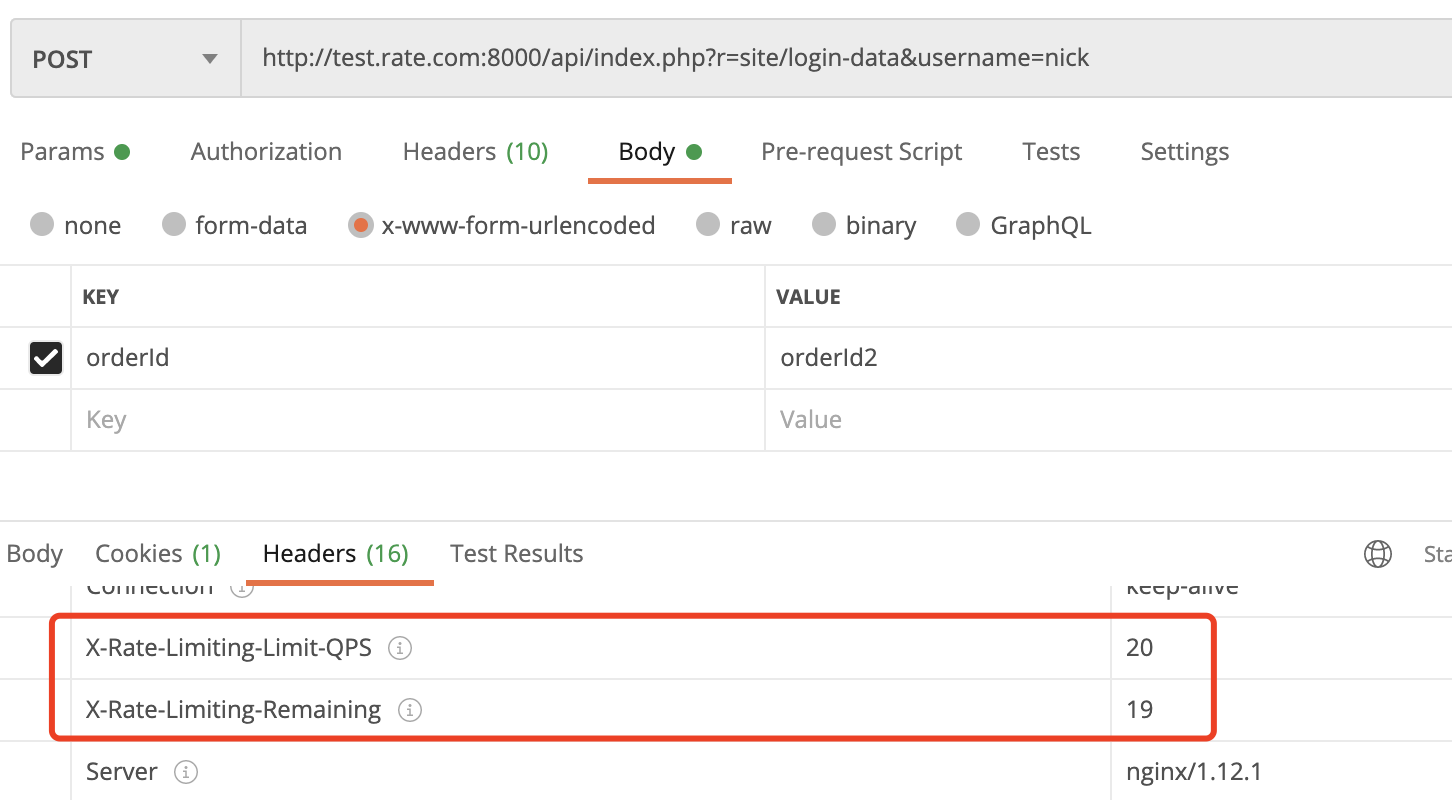Open the Authorization tab
Image resolution: width=1452 pixels, height=800 pixels.
coord(266,152)
